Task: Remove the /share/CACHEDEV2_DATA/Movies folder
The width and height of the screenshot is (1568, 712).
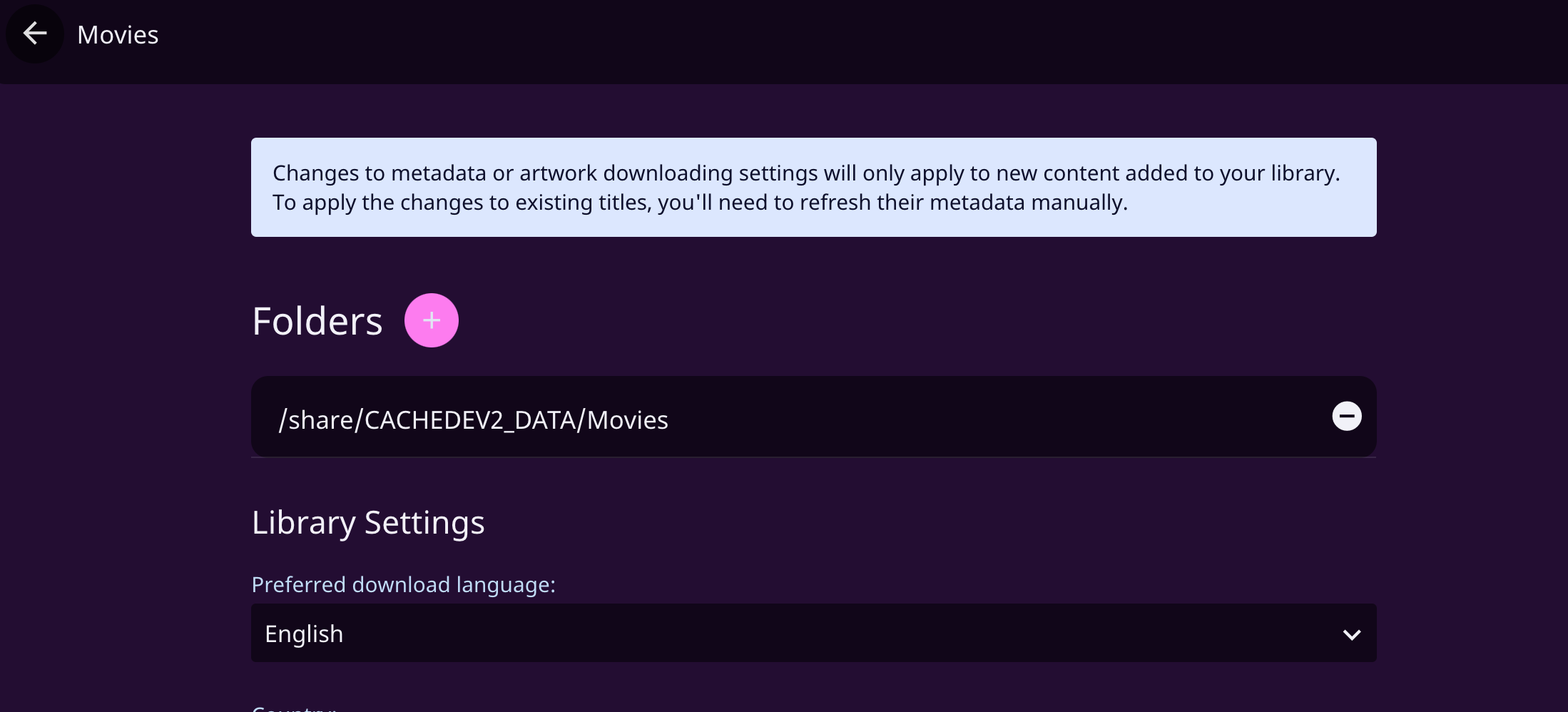Action: [1346, 417]
